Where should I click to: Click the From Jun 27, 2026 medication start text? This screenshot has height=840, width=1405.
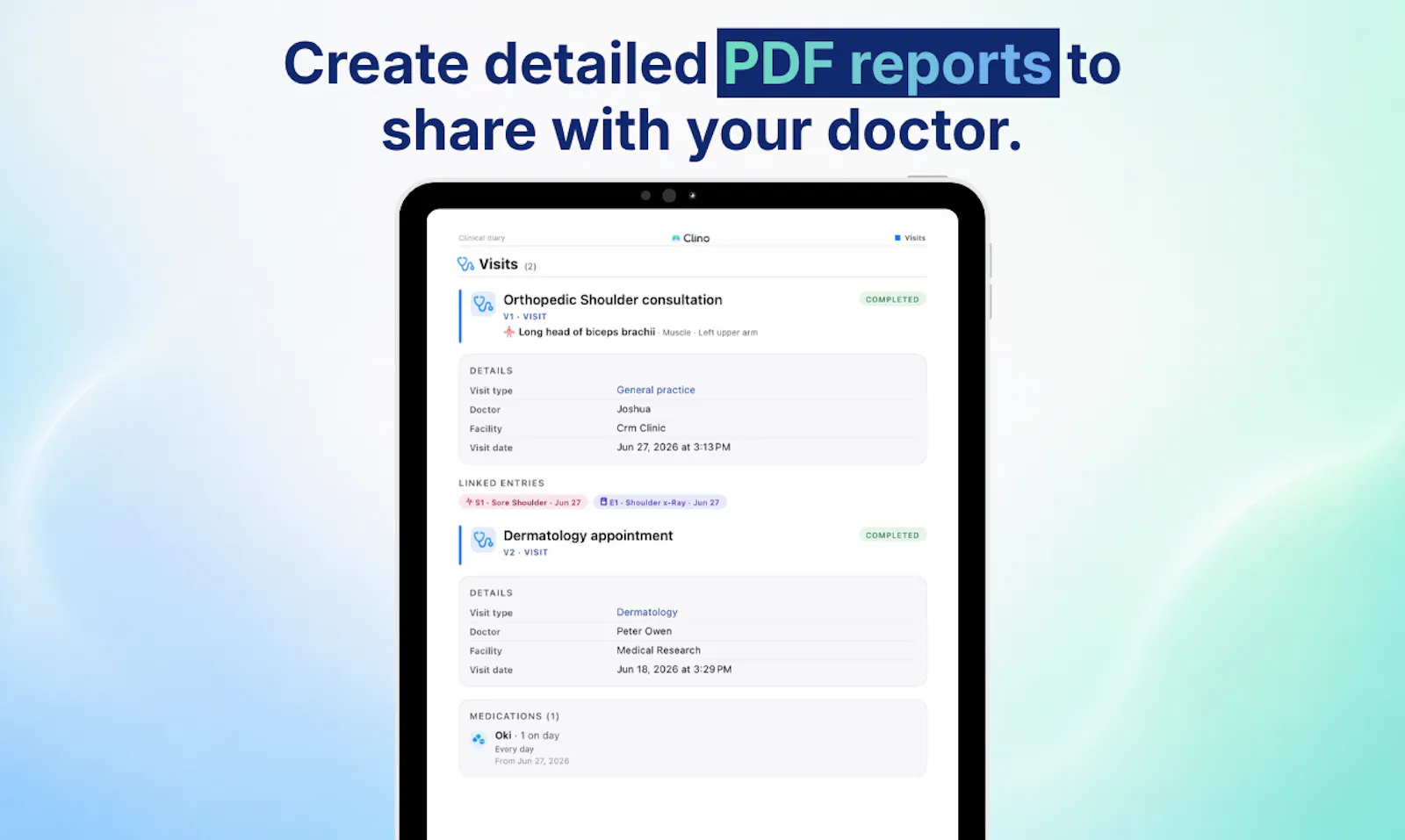coord(531,761)
